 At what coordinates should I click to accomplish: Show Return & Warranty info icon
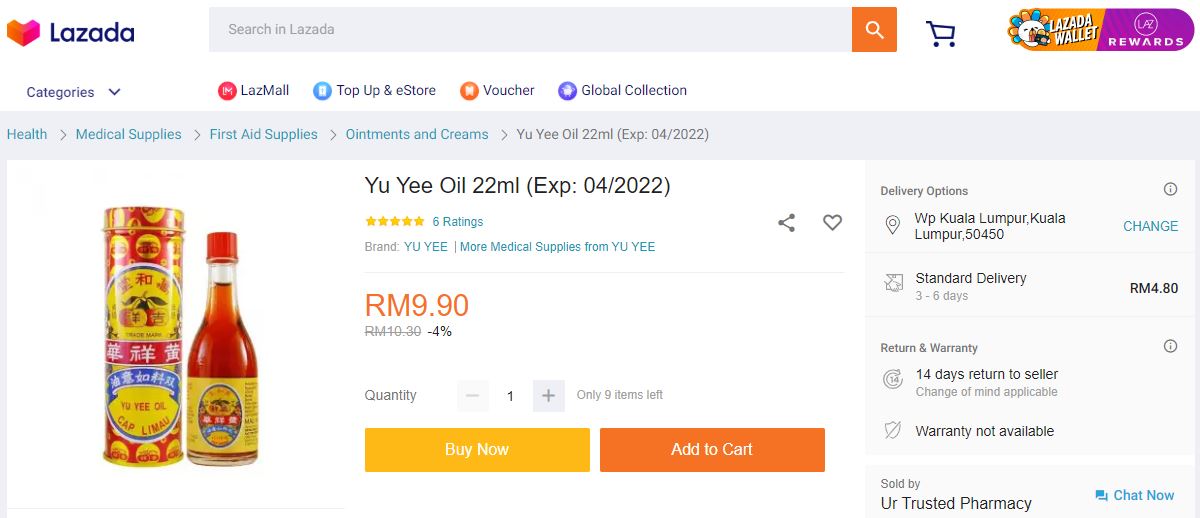click(x=1170, y=347)
